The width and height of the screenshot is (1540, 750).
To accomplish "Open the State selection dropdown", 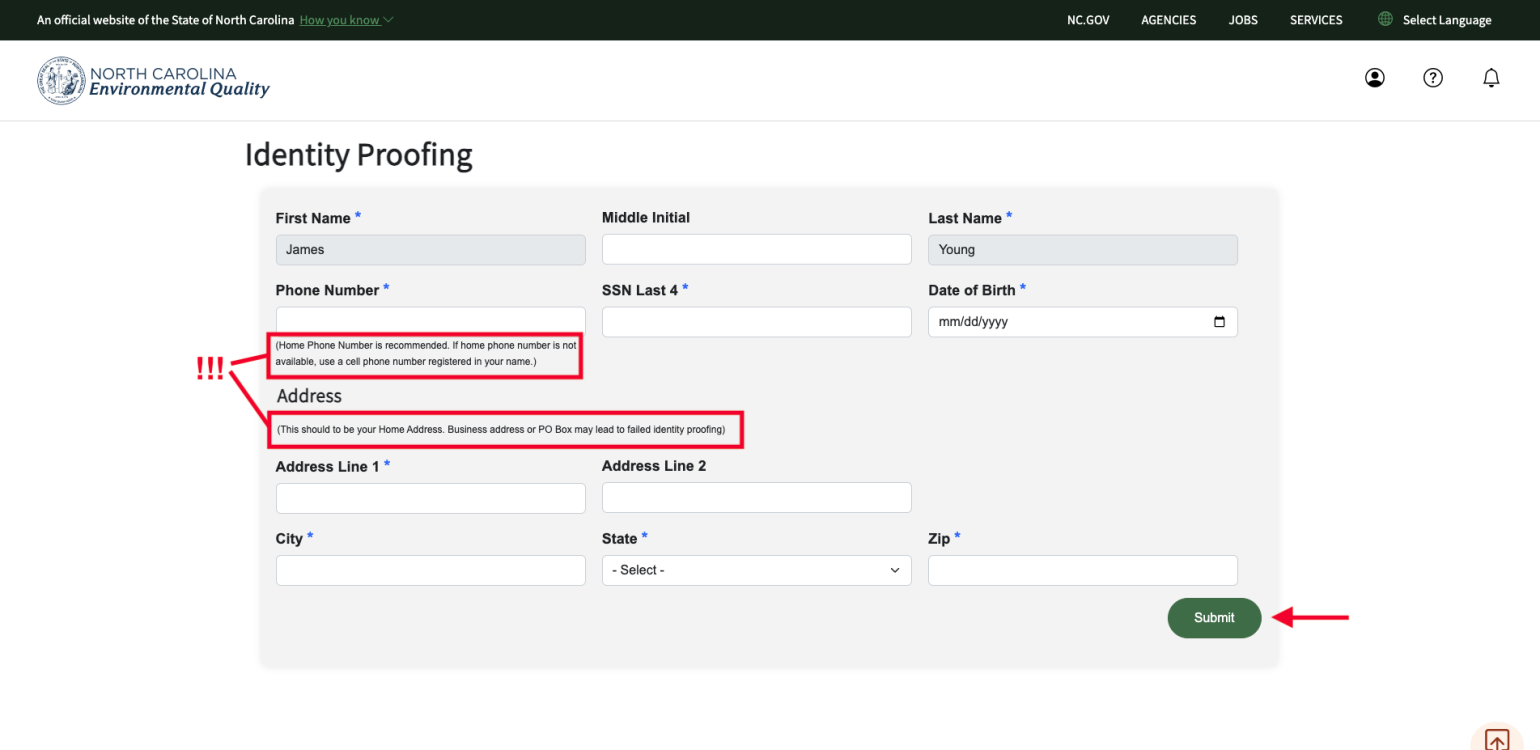I will point(756,570).
